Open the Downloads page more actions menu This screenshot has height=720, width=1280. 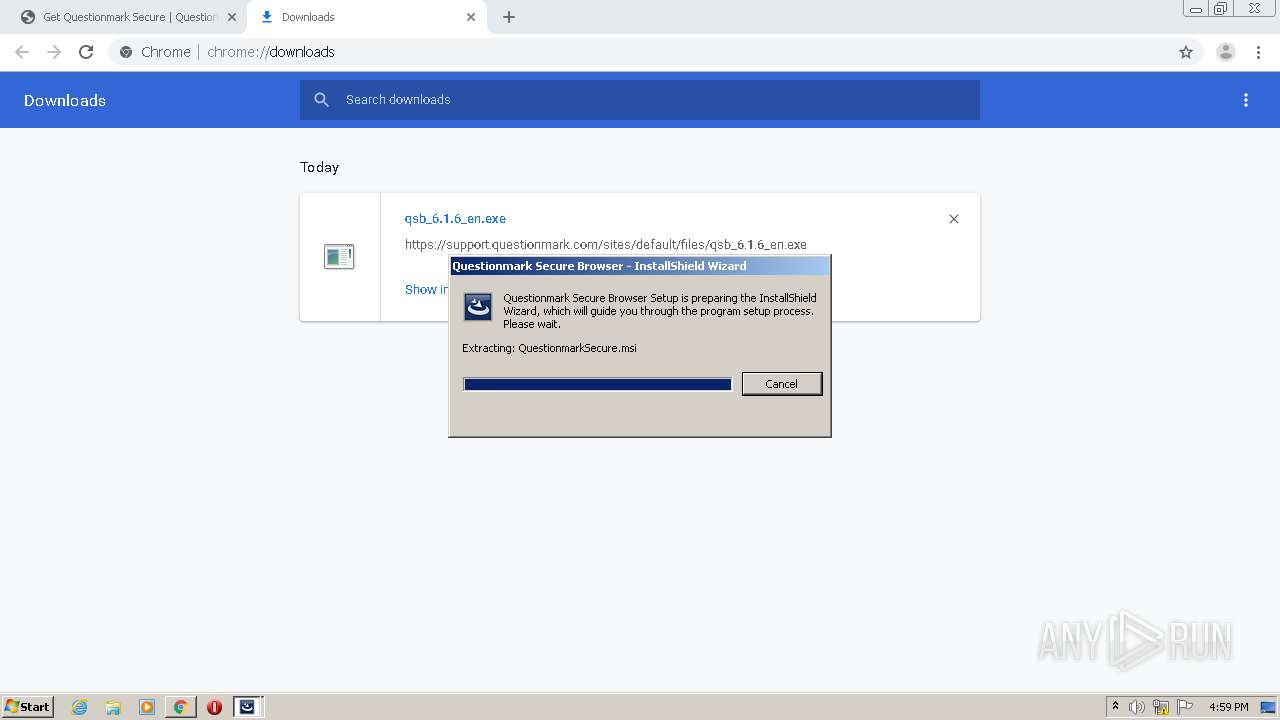click(x=1246, y=100)
